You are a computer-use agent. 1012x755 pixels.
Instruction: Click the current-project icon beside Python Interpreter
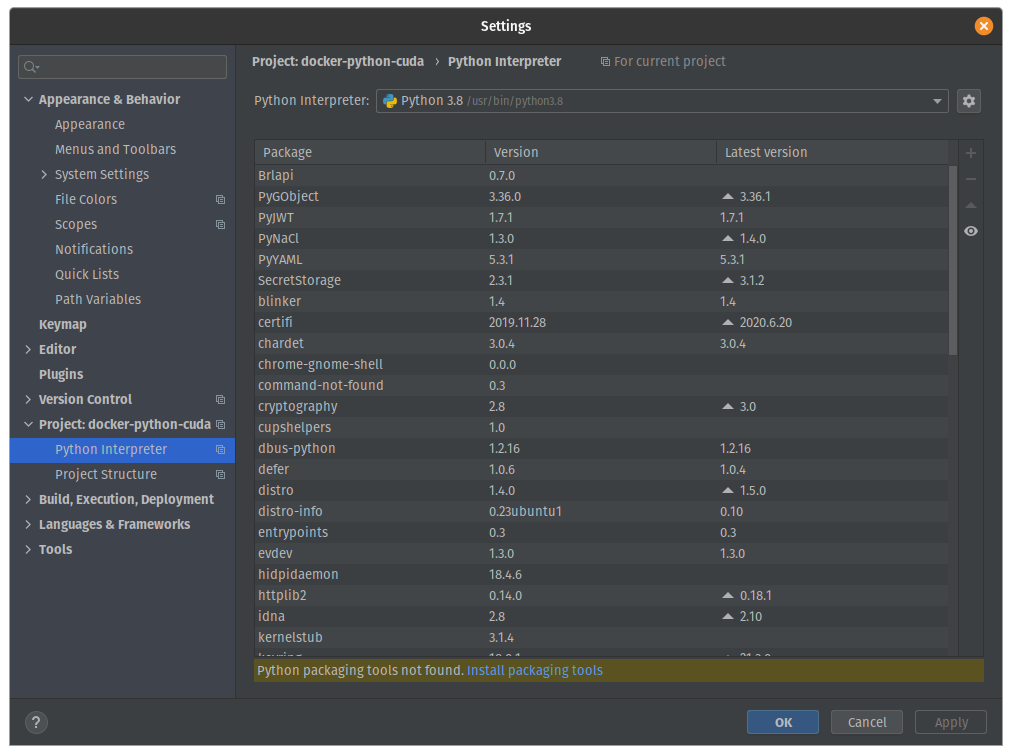click(x=220, y=450)
